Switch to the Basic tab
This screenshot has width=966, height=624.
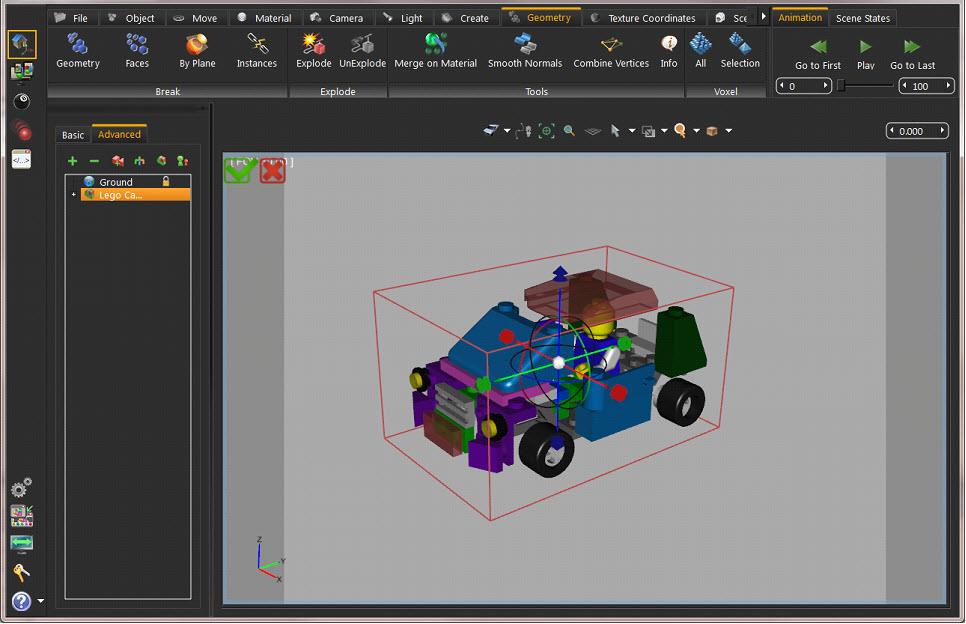pyautogui.click(x=73, y=135)
